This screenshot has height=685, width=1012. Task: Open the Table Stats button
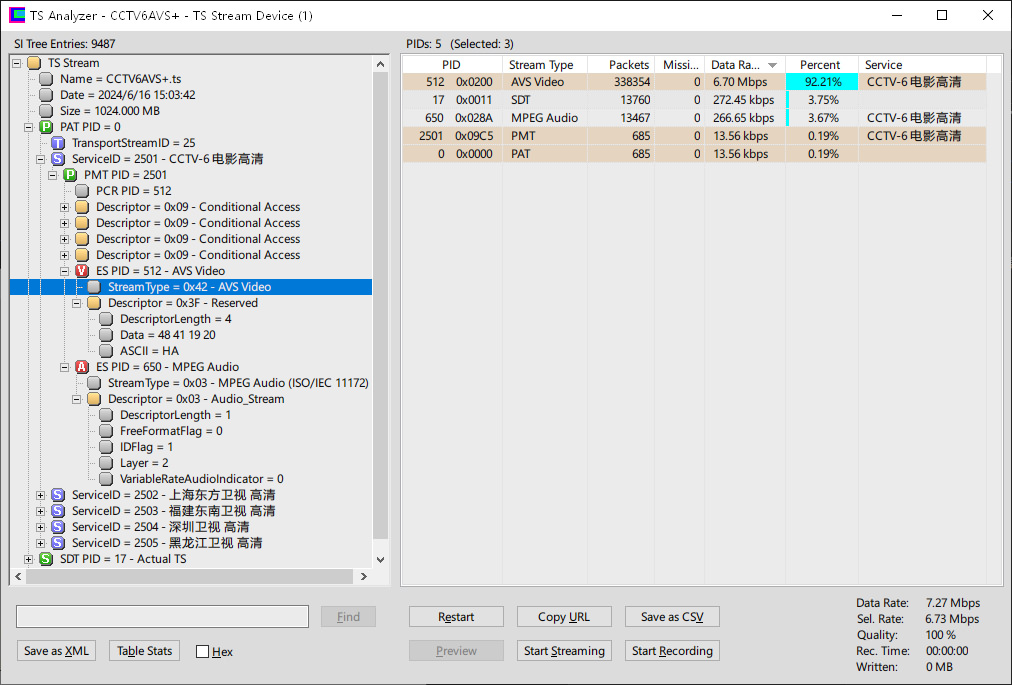(145, 651)
